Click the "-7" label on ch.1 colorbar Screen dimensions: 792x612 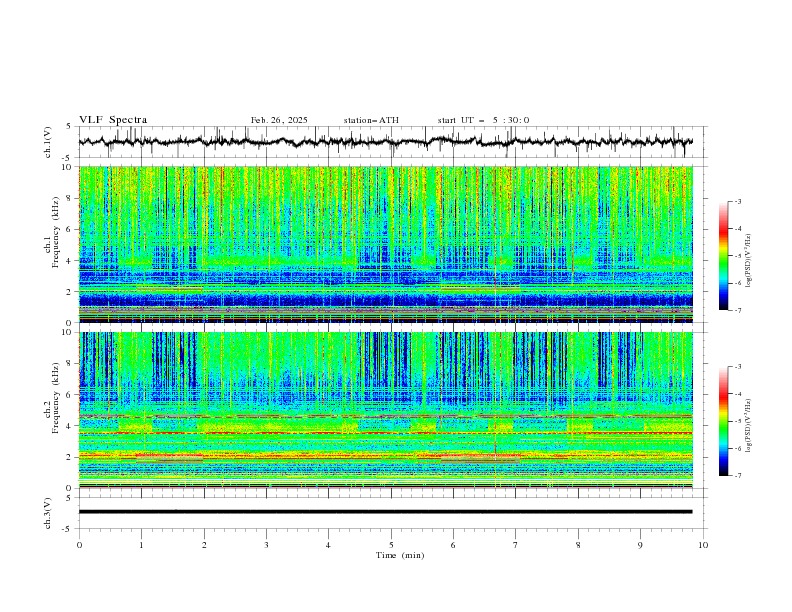[x=737, y=311]
